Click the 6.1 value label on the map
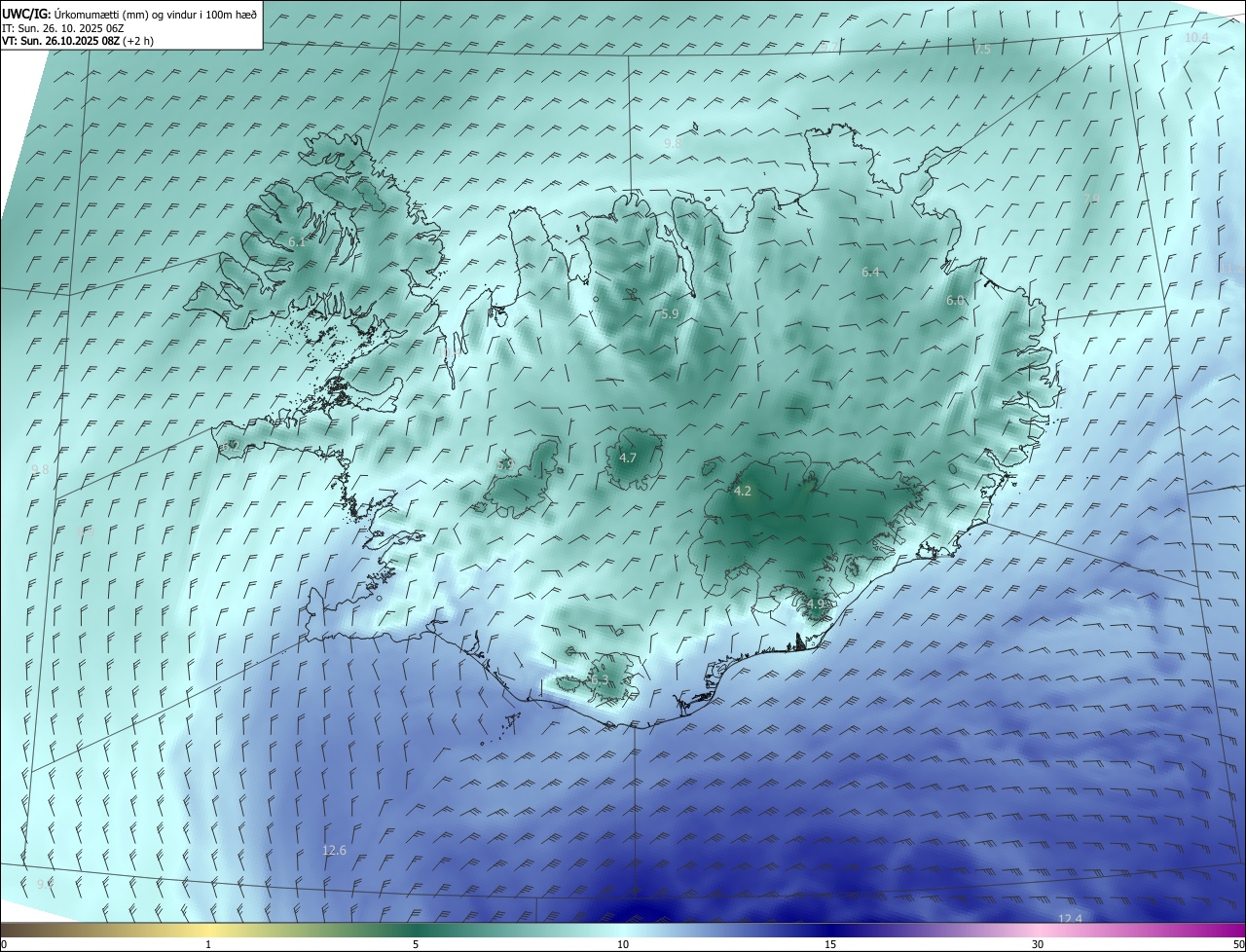The width and height of the screenshot is (1246, 952). tap(297, 241)
